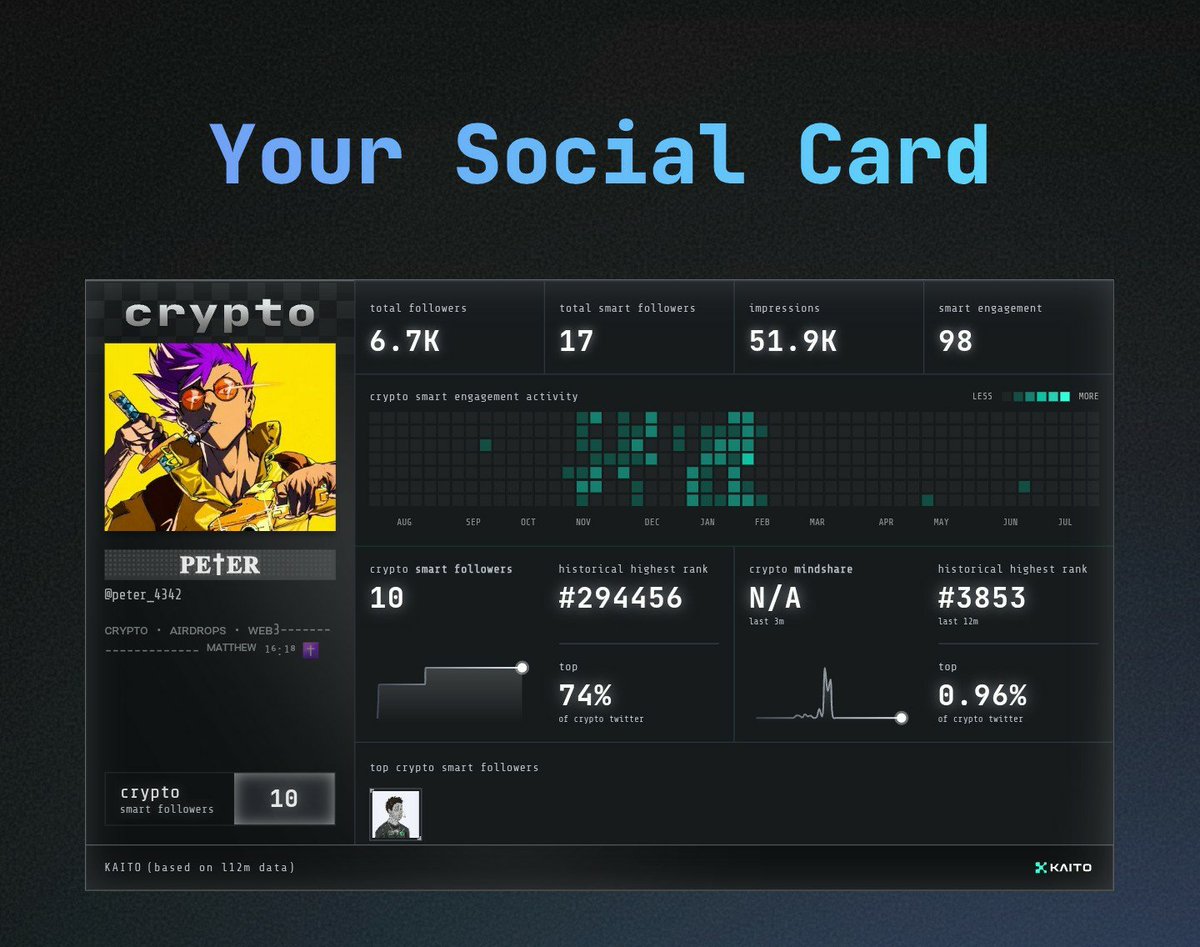Click the crypto title banner above the avatar
The image size is (1200, 947).
(x=220, y=315)
